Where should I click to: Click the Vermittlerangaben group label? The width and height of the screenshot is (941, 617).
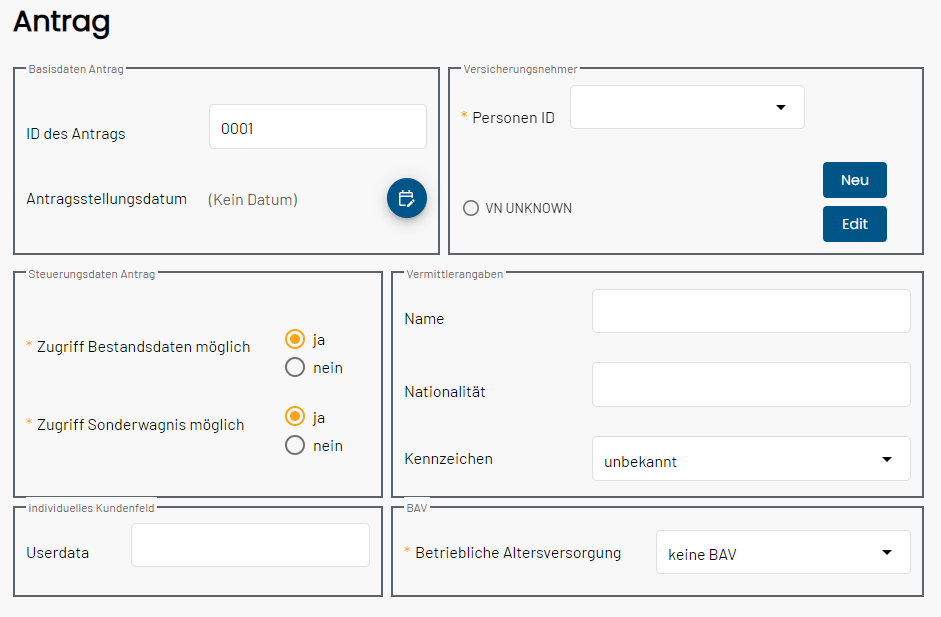pos(454,274)
